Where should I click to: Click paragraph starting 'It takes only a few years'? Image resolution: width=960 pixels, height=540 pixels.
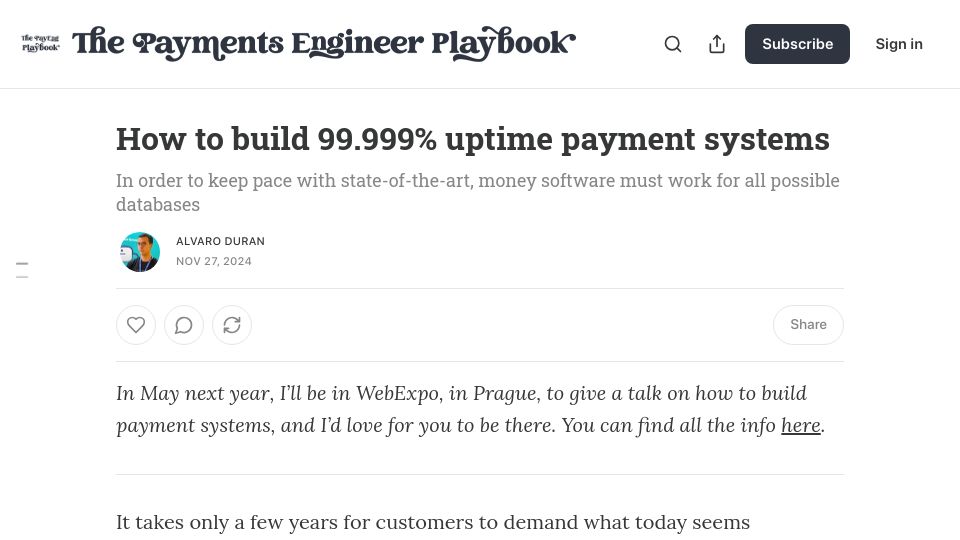pyautogui.click(x=433, y=522)
